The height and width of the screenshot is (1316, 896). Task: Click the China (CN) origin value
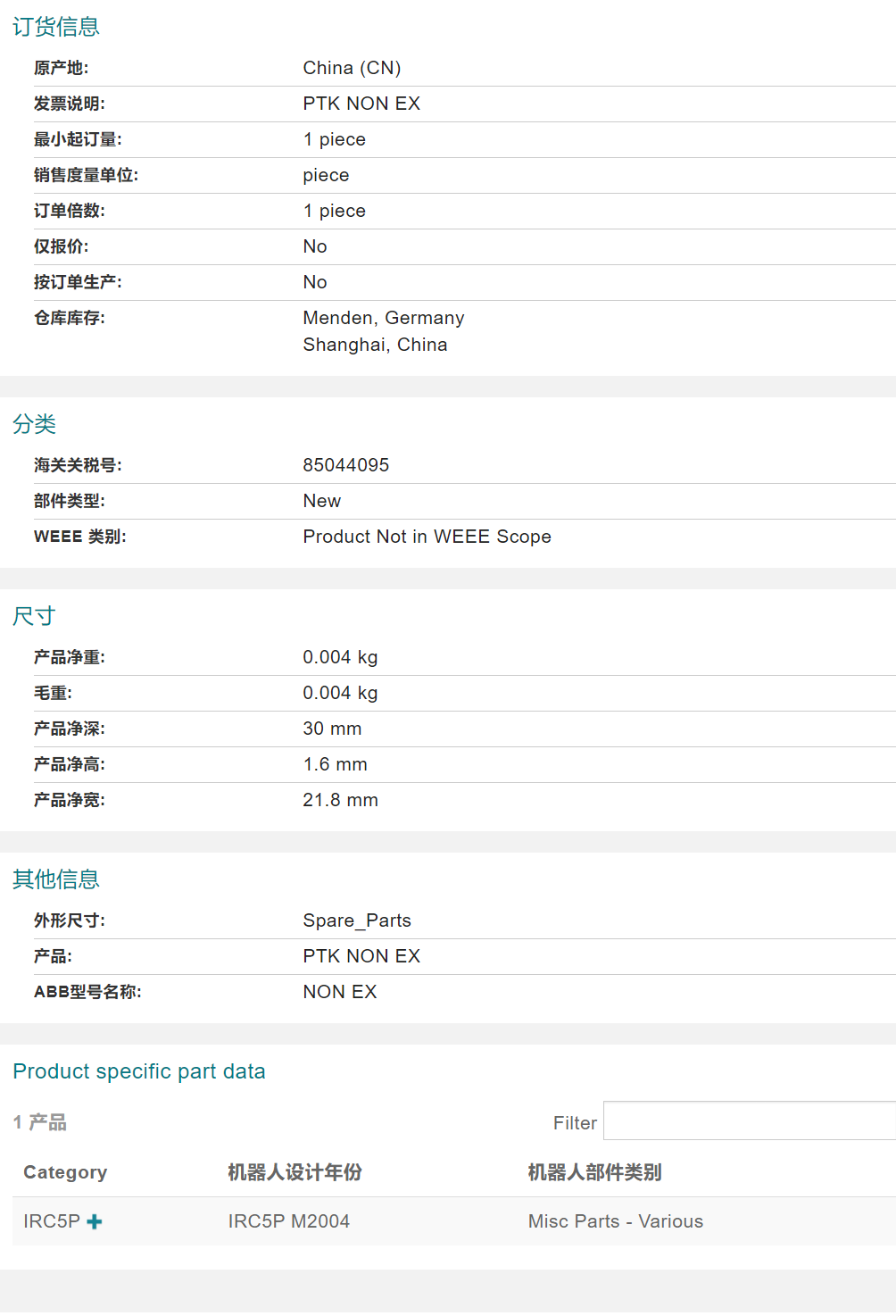tap(352, 68)
